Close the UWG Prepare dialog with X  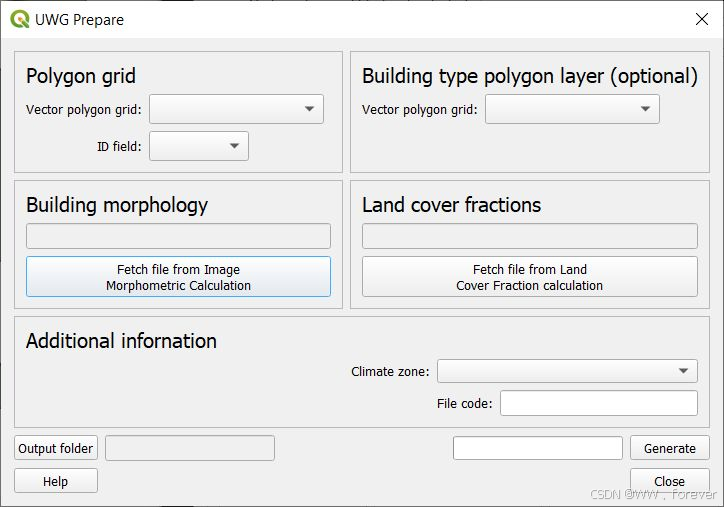(701, 19)
